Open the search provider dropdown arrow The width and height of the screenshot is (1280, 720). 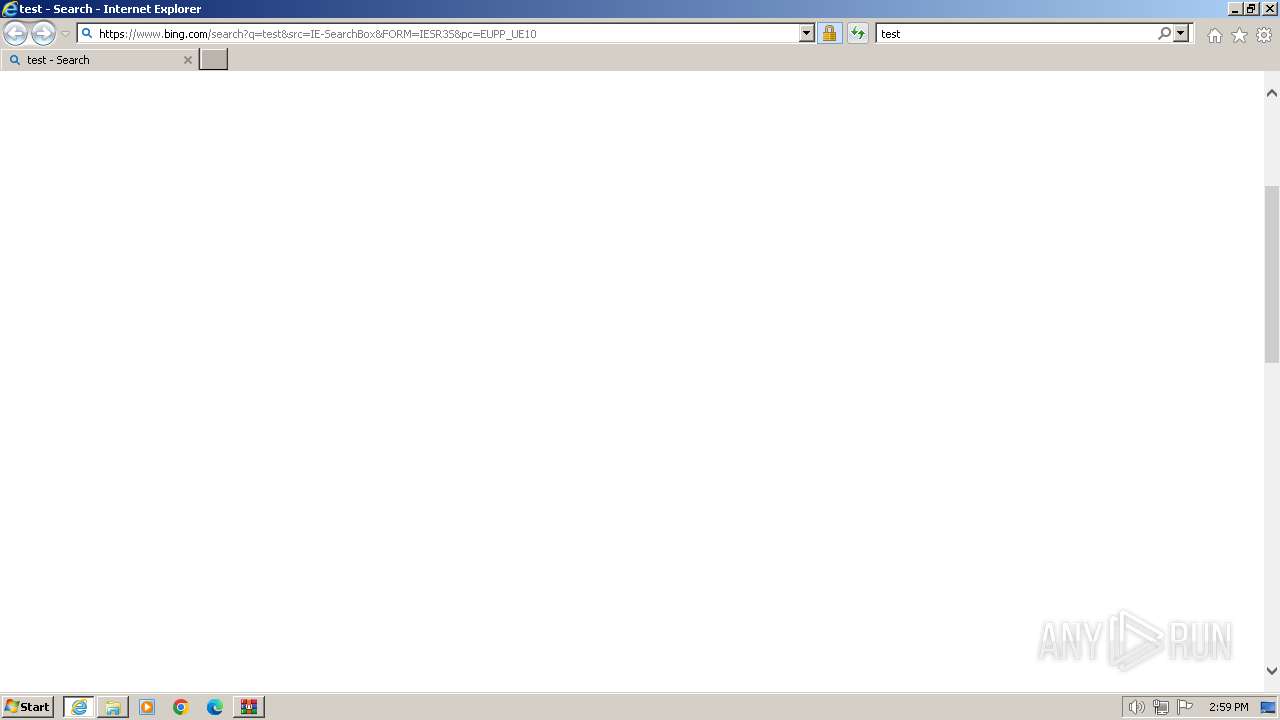click(x=1181, y=34)
